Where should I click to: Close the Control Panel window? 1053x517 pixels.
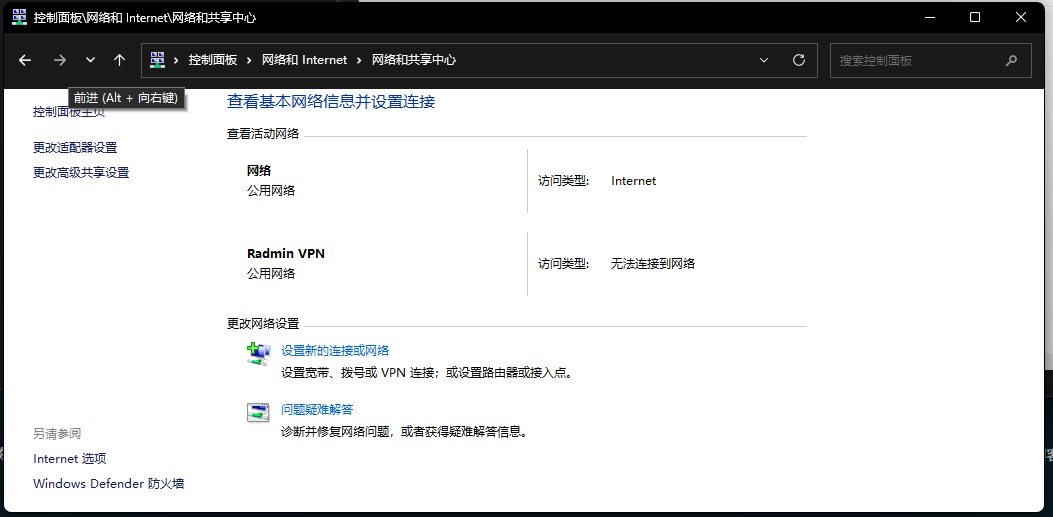pyautogui.click(x=1021, y=17)
